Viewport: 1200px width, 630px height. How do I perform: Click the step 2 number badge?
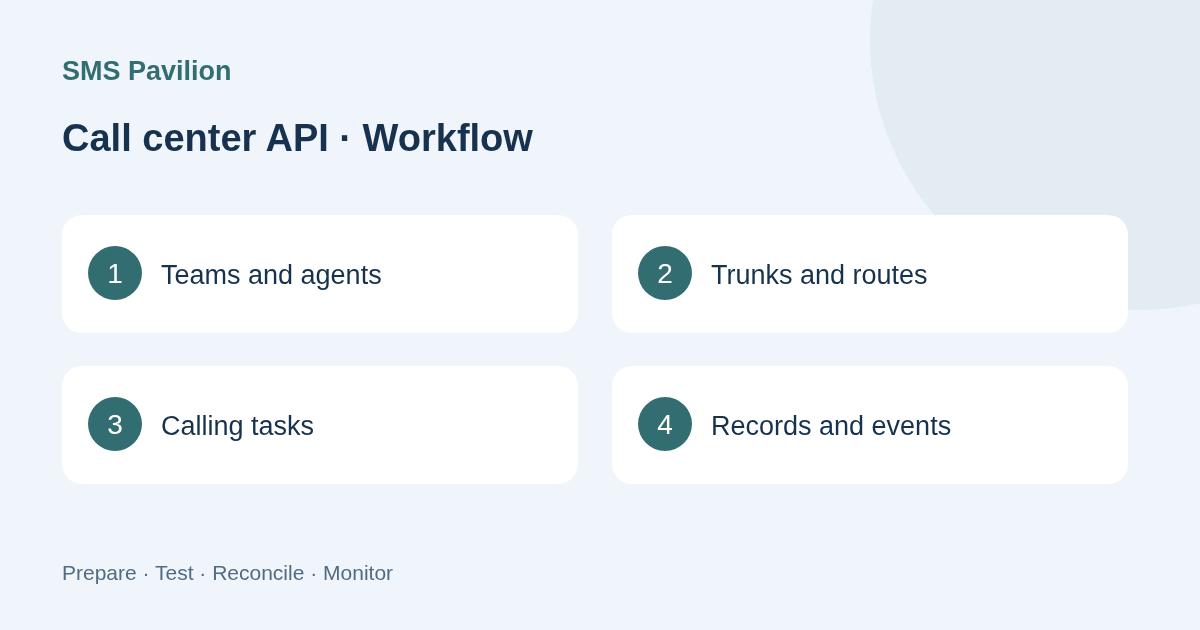click(x=665, y=273)
